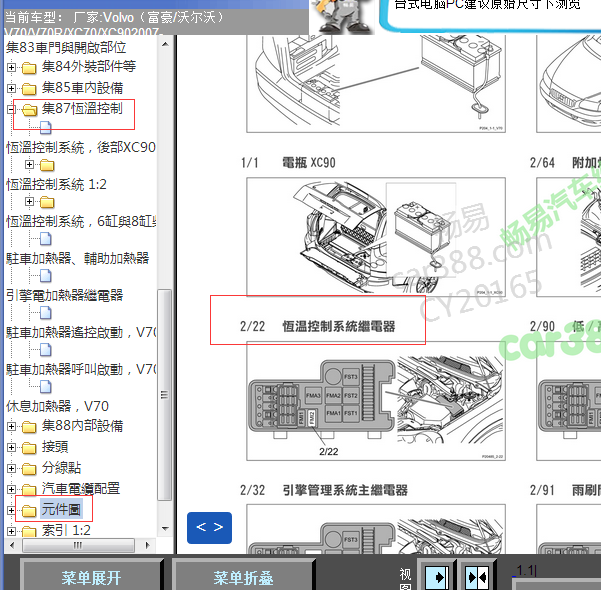
Task: Click folder icon of 元件圖
Action: pyautogui.click(x=29, y=510)
